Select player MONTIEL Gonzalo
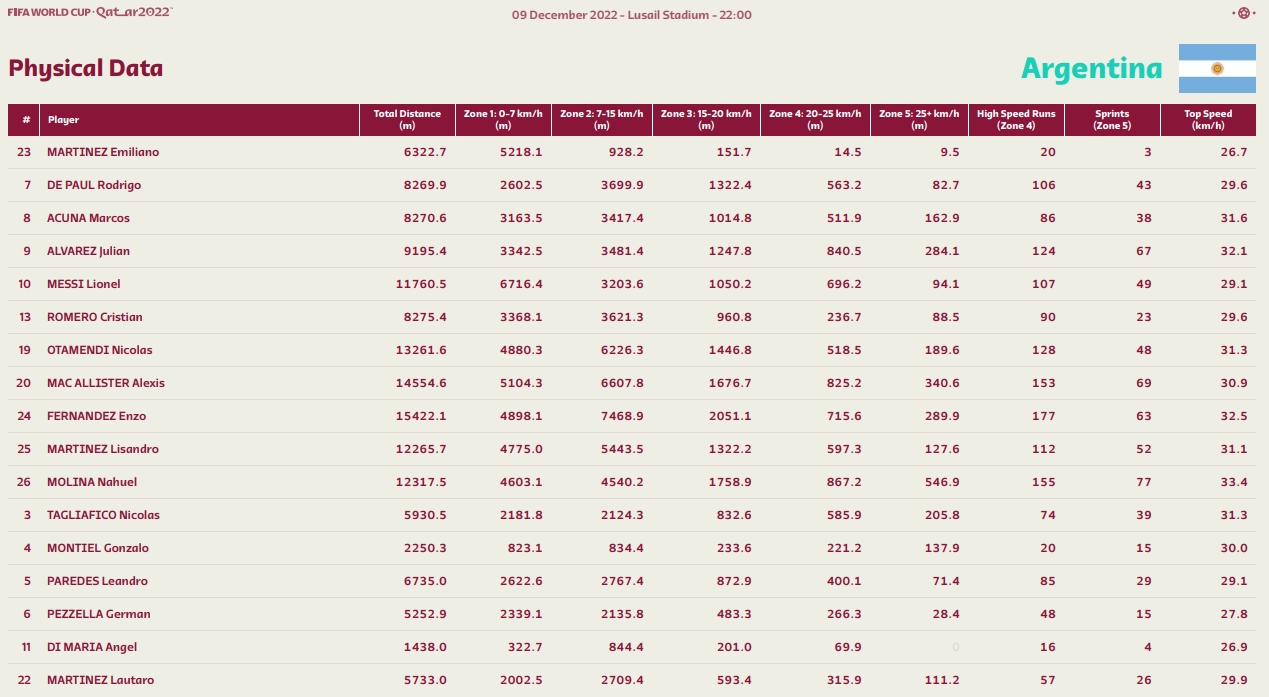This screenshot has height=697, width=1269. [x=98, y=548]
